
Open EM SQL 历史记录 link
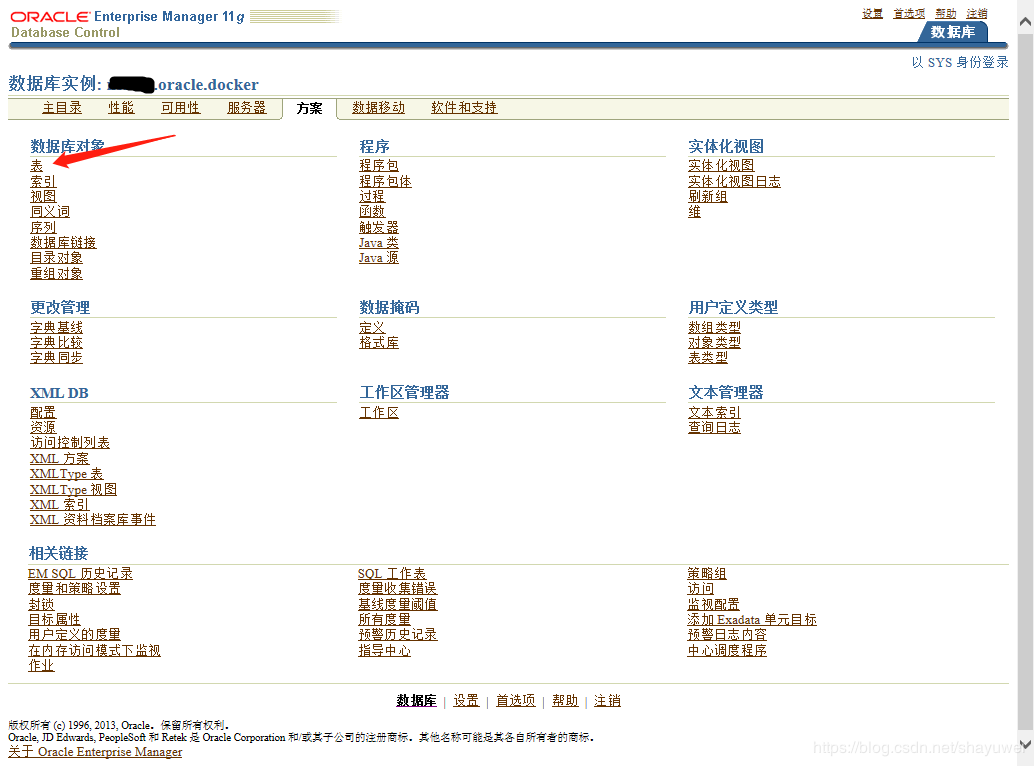coord(80,574)
